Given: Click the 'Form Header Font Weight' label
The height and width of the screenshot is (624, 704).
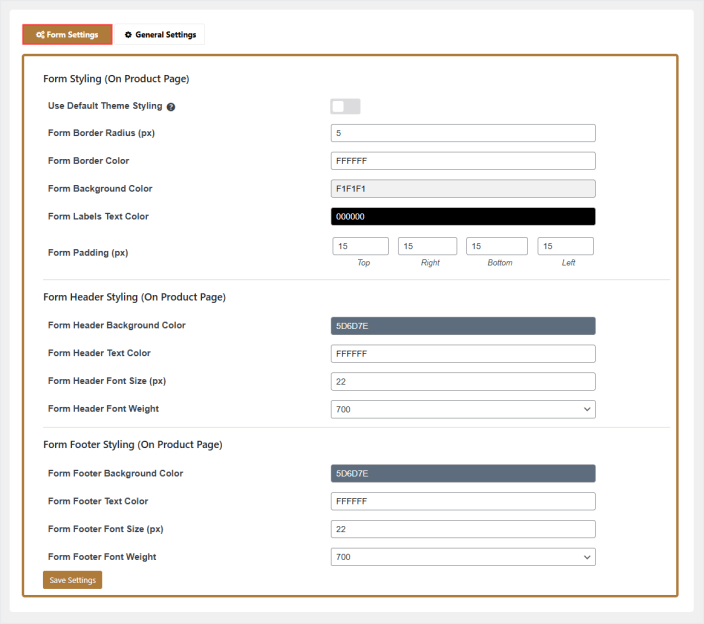Looking at the screenshot, I should point(104,409).
